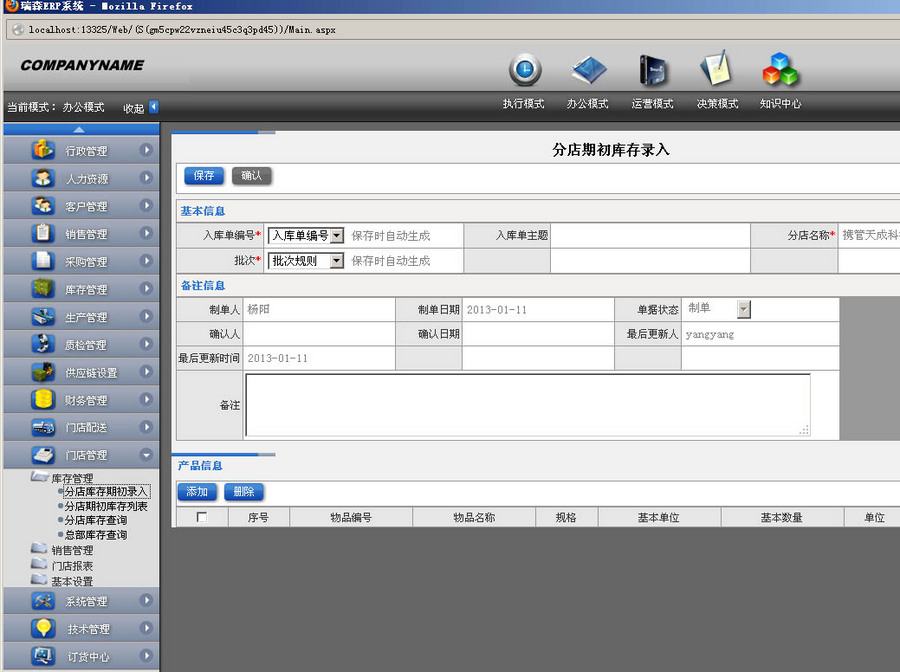Viewport: 900px width, 672px height.
Task: Open the 运营模式 server icon
Action: 653,70
